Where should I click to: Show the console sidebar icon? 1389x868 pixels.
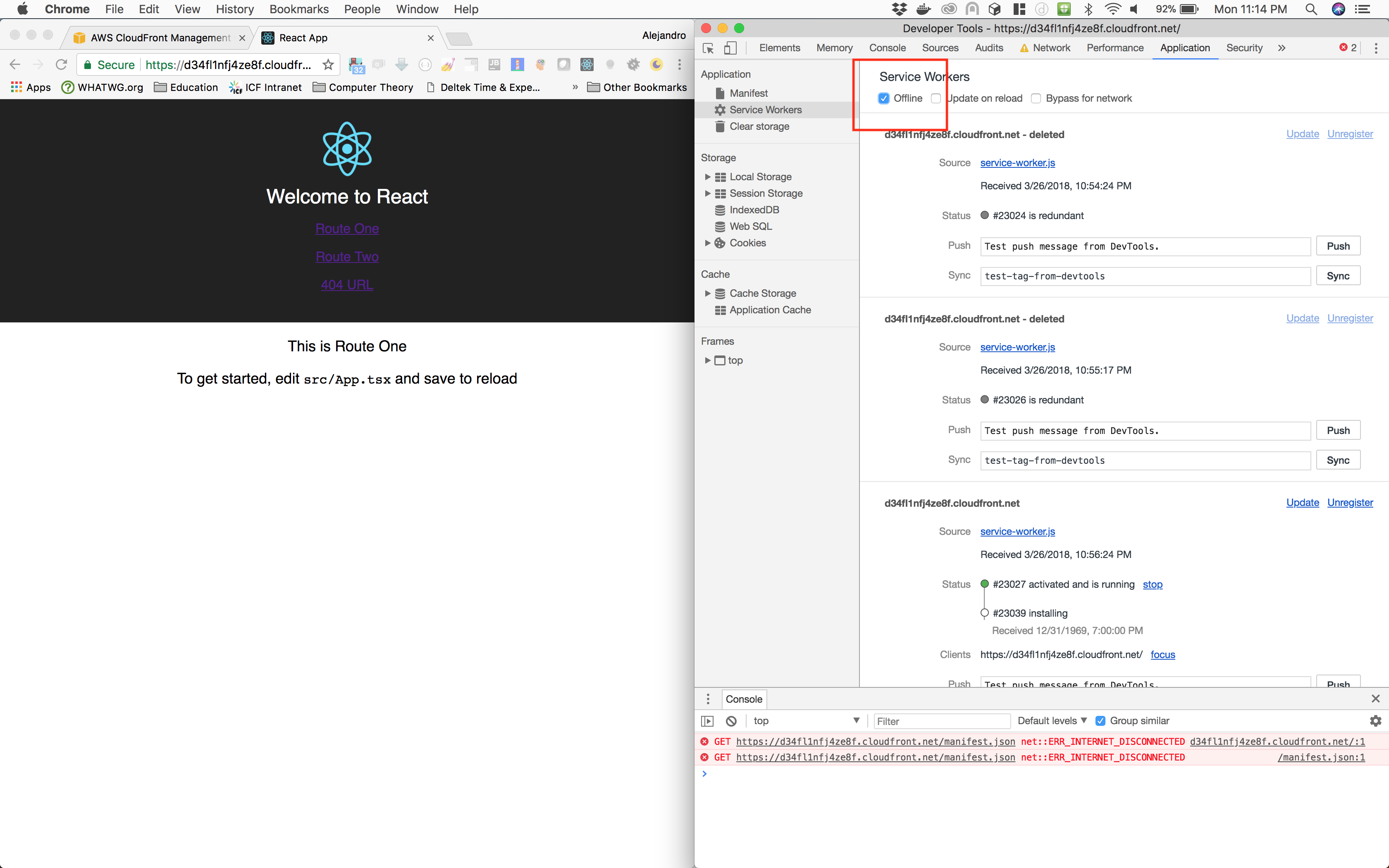click(707, 721)
